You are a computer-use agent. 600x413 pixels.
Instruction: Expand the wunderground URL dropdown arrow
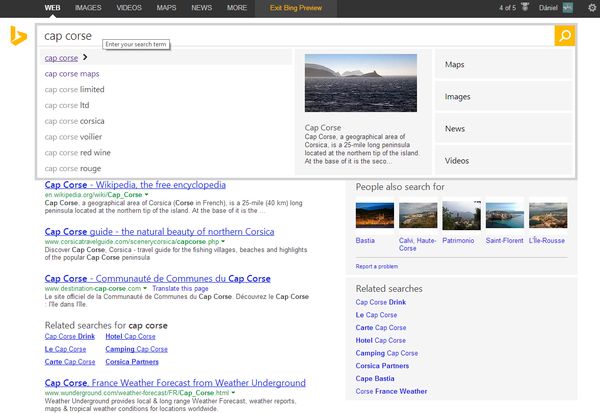[x=233, y=393]
